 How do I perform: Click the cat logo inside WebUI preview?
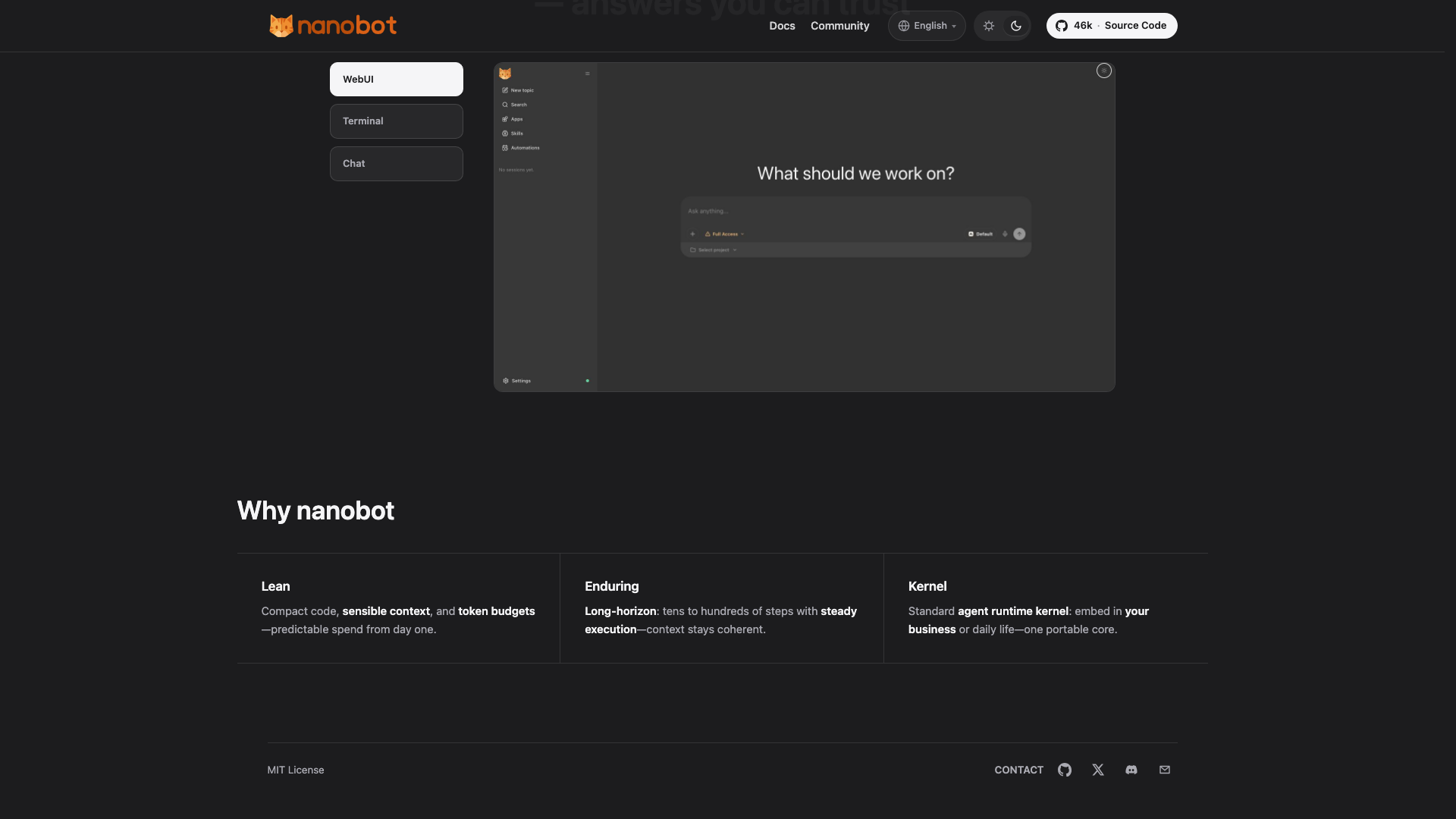pos(505,74)
